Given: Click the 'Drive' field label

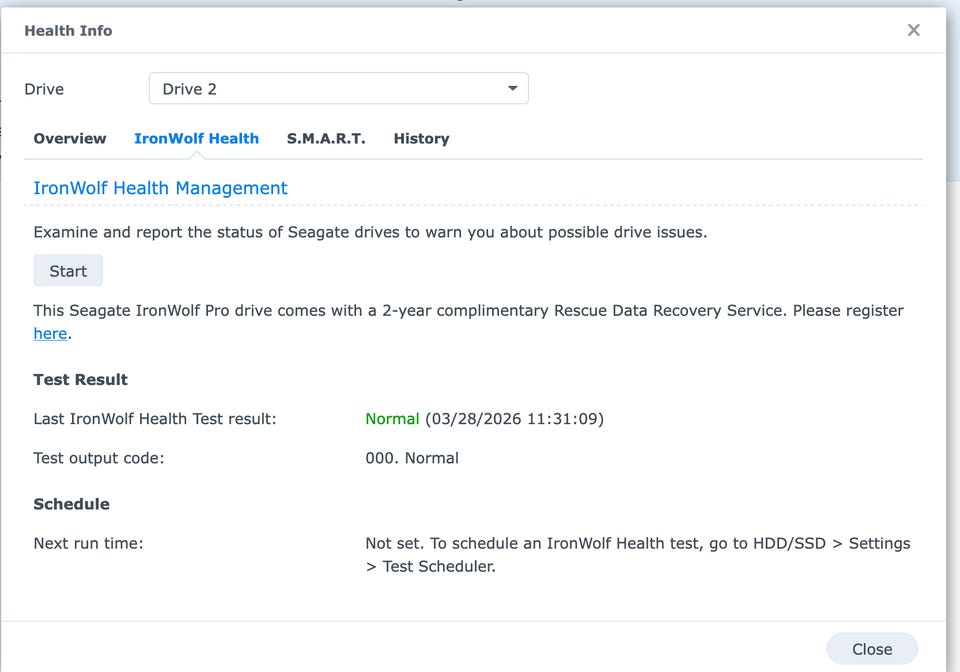Looking at the screenshot, I should pyautogui.click(x=44, y=89).
